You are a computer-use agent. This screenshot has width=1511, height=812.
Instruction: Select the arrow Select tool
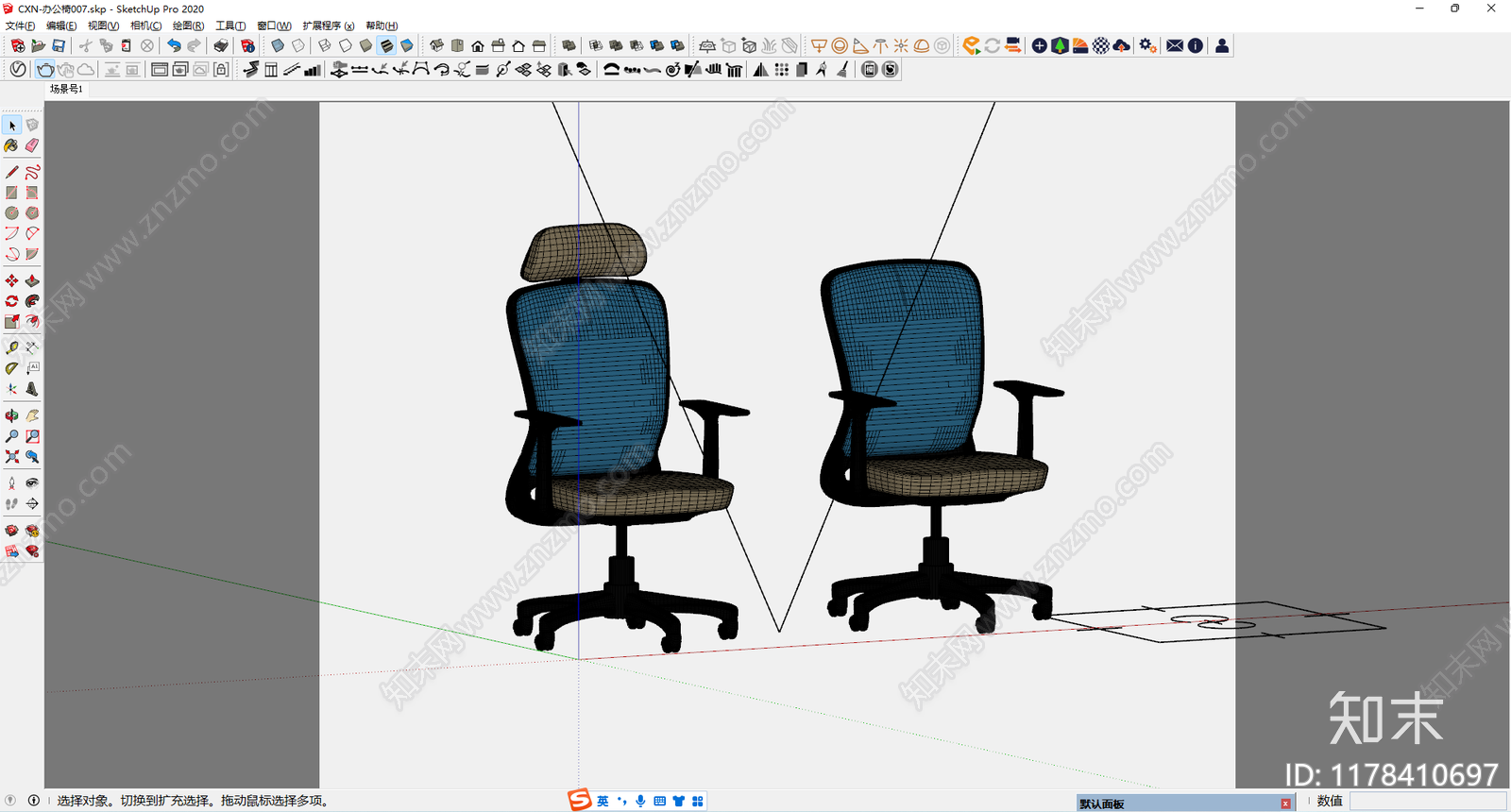(x=11, y=125)
